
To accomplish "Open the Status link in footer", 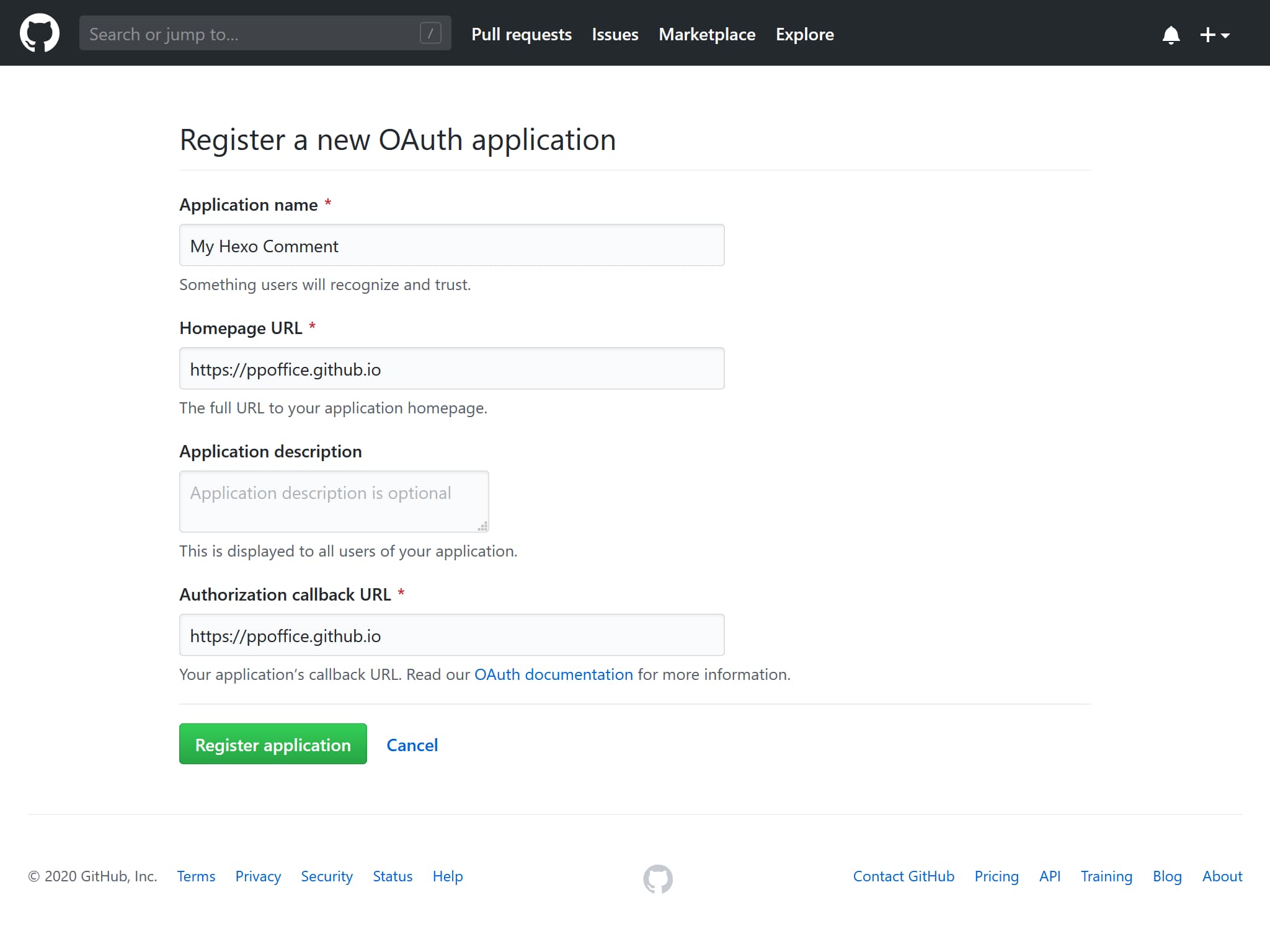I will pos(392,876).
